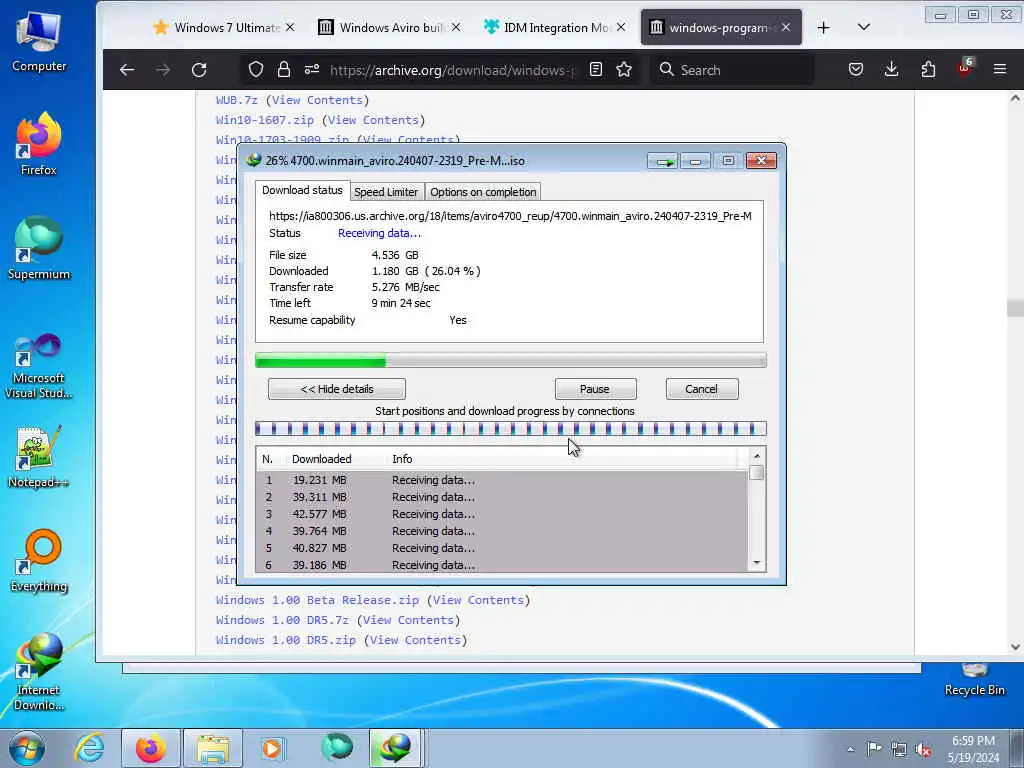Screen dimensions: 1024x768
Task: Open Microsoft Visual Studio desktop shortcut
Action: click(x=39, y=366)
